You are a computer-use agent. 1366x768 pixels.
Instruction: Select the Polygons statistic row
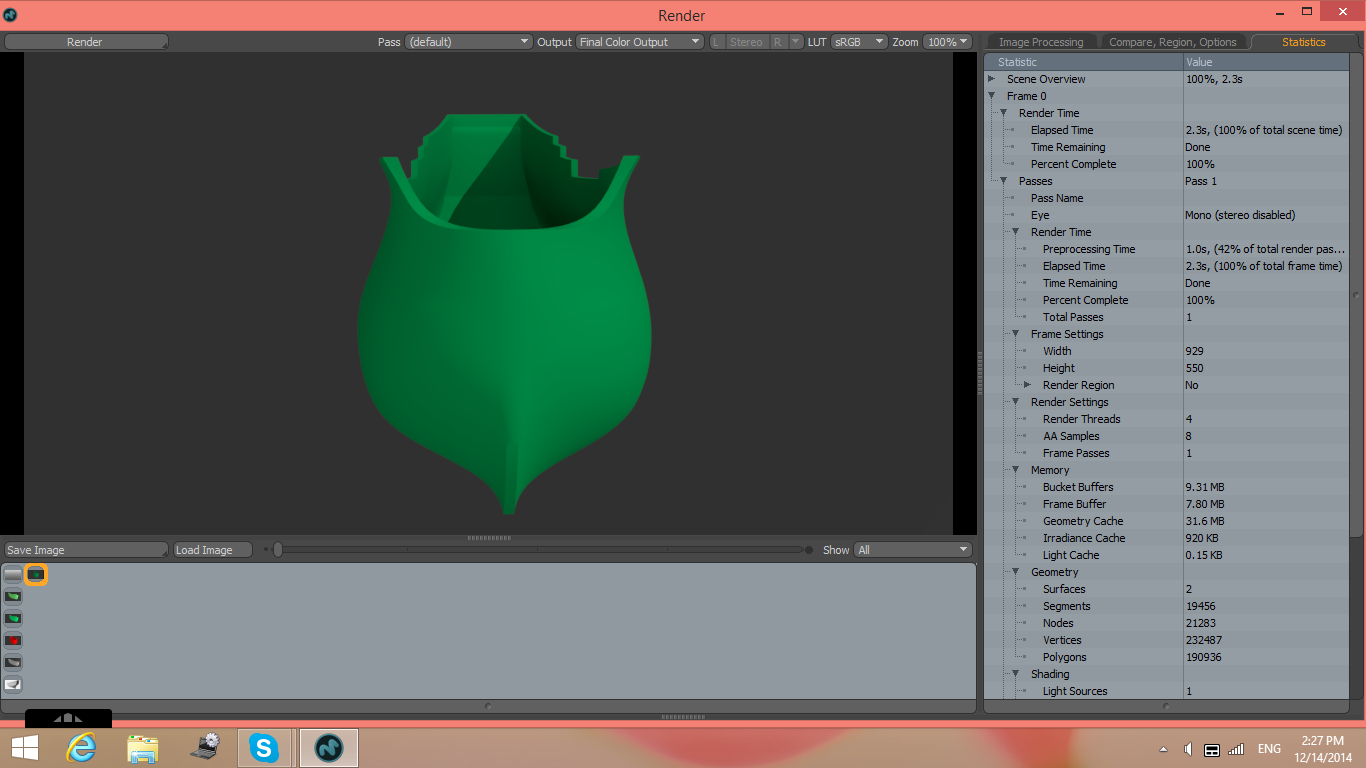tap(1166, 657)
